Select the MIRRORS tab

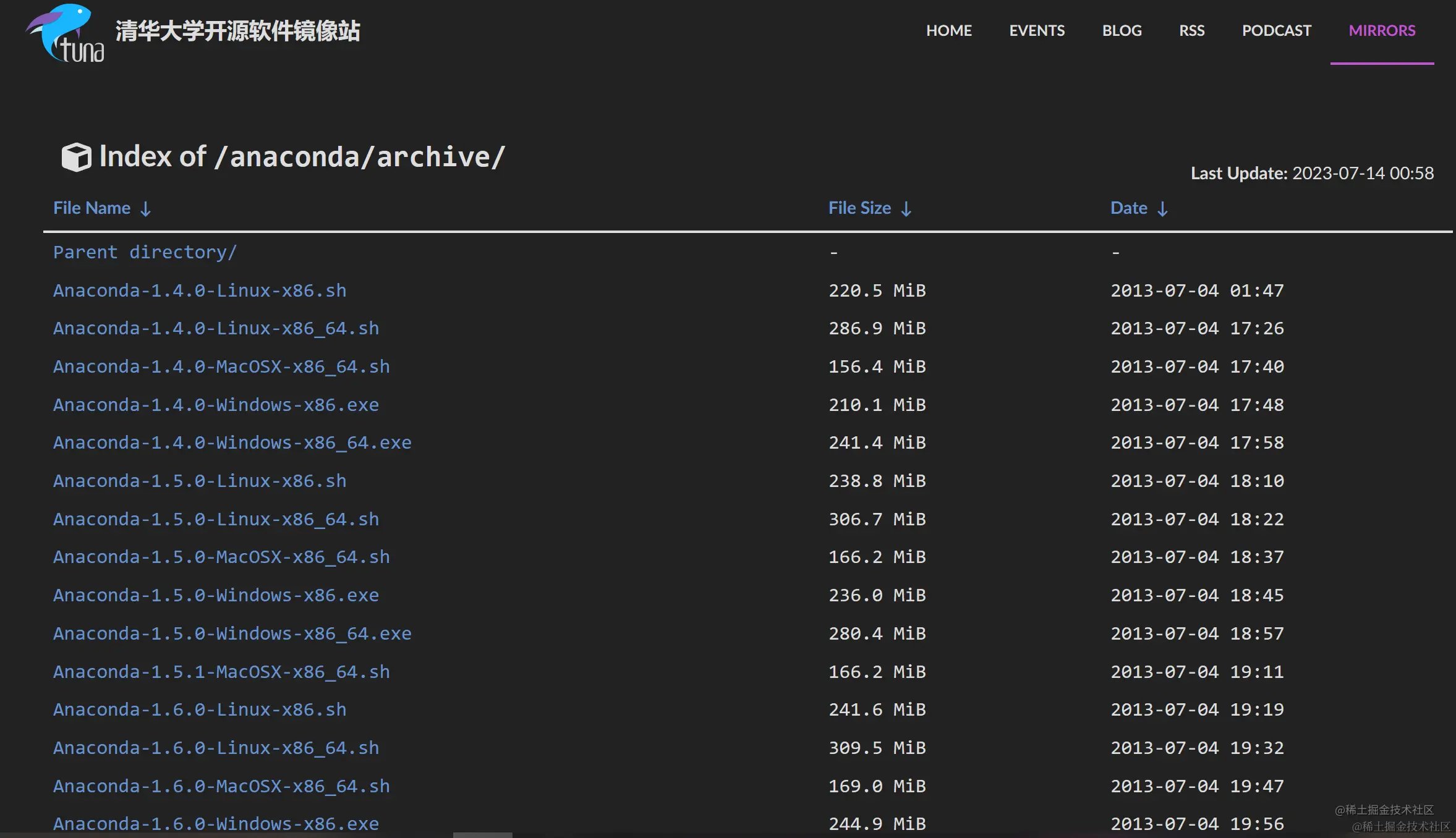pos(1381,30)
